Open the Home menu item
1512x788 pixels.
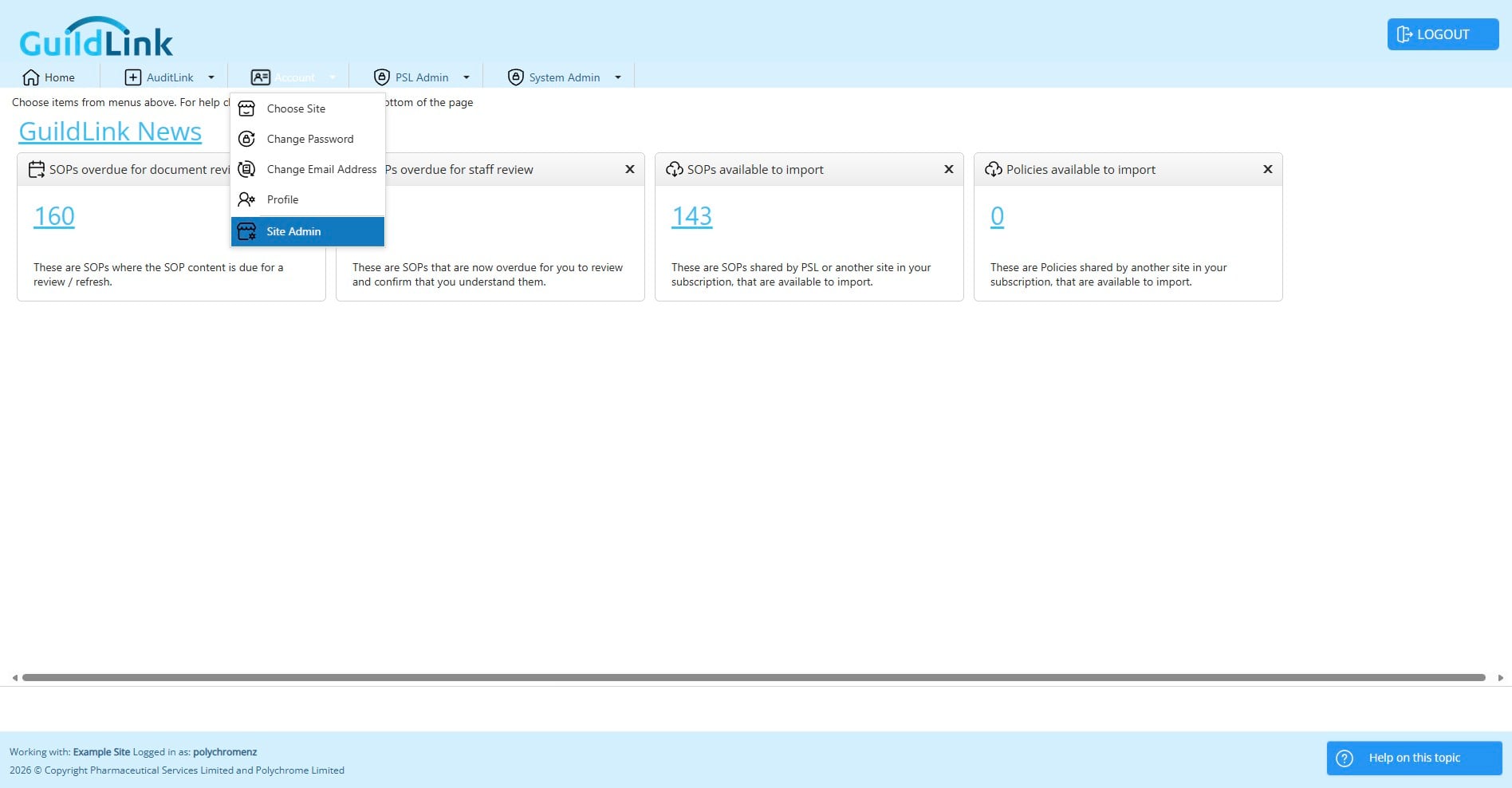click(x=49, y=77)
